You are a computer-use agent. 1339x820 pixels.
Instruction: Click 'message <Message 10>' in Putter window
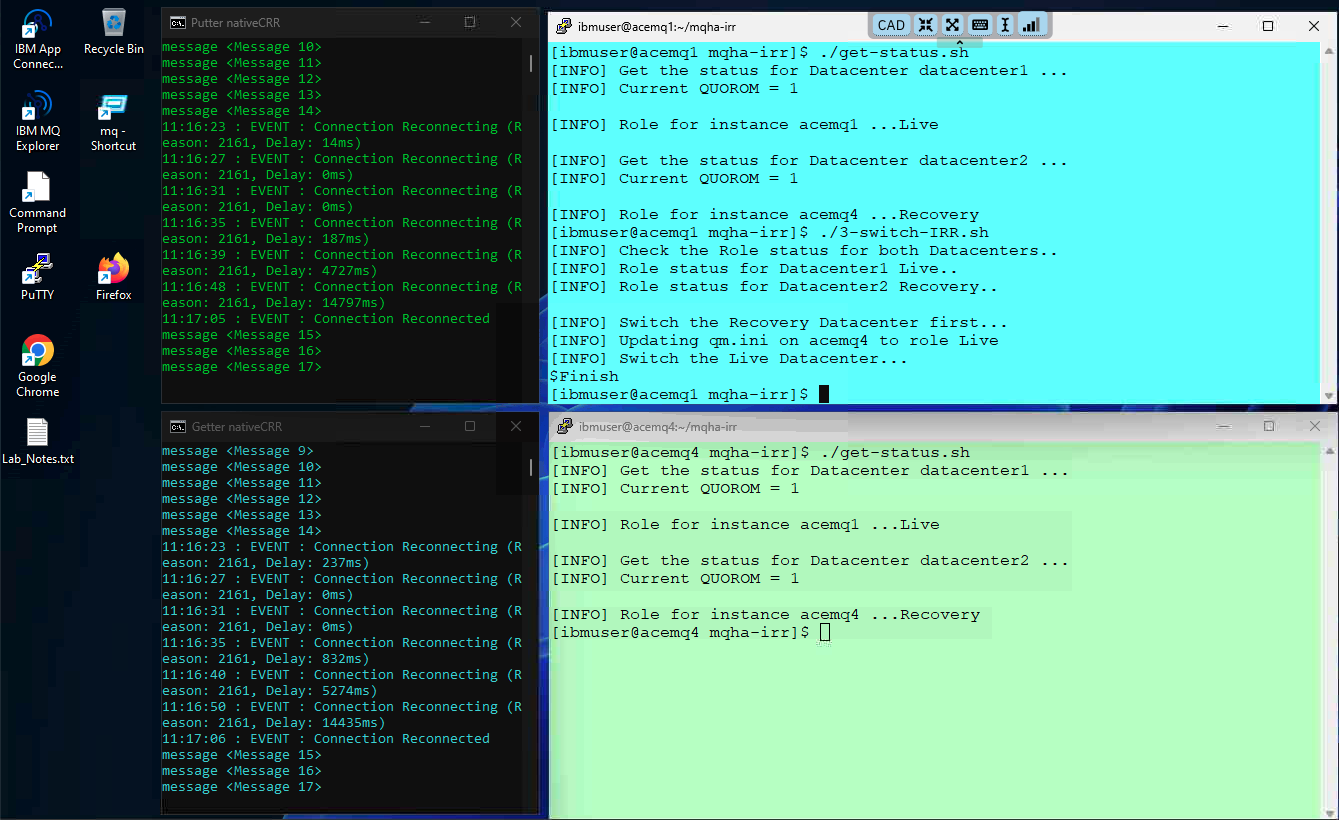pos(242,47)
